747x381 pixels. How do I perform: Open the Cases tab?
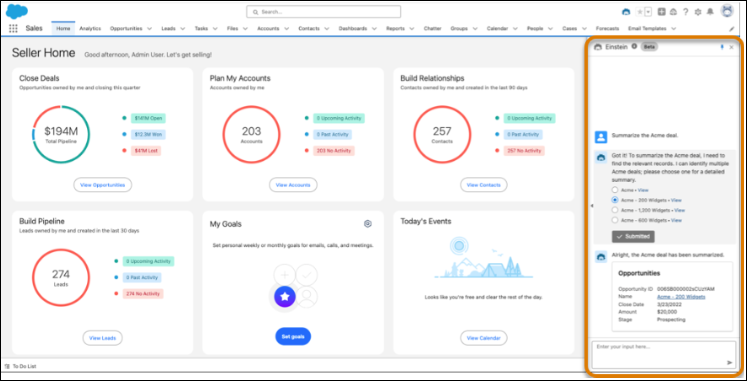569,29
